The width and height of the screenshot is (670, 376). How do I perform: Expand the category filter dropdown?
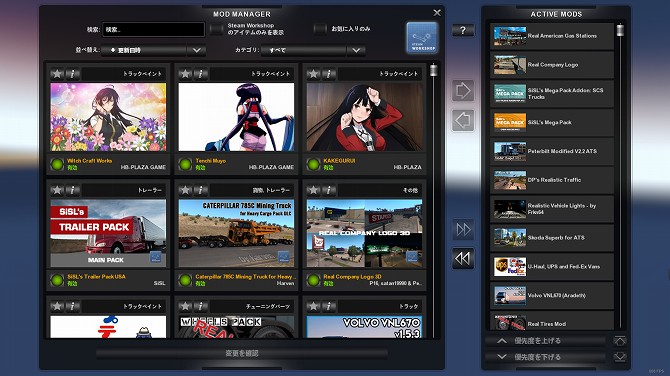(x=313, y=50)
